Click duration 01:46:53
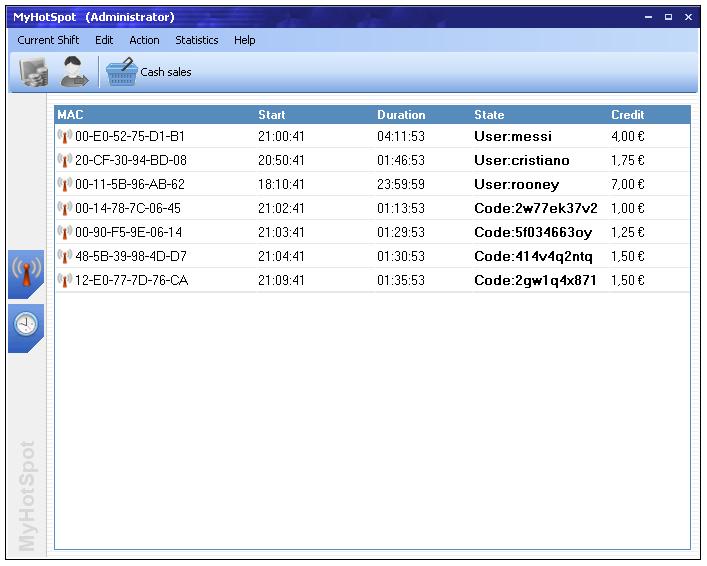 401,160
